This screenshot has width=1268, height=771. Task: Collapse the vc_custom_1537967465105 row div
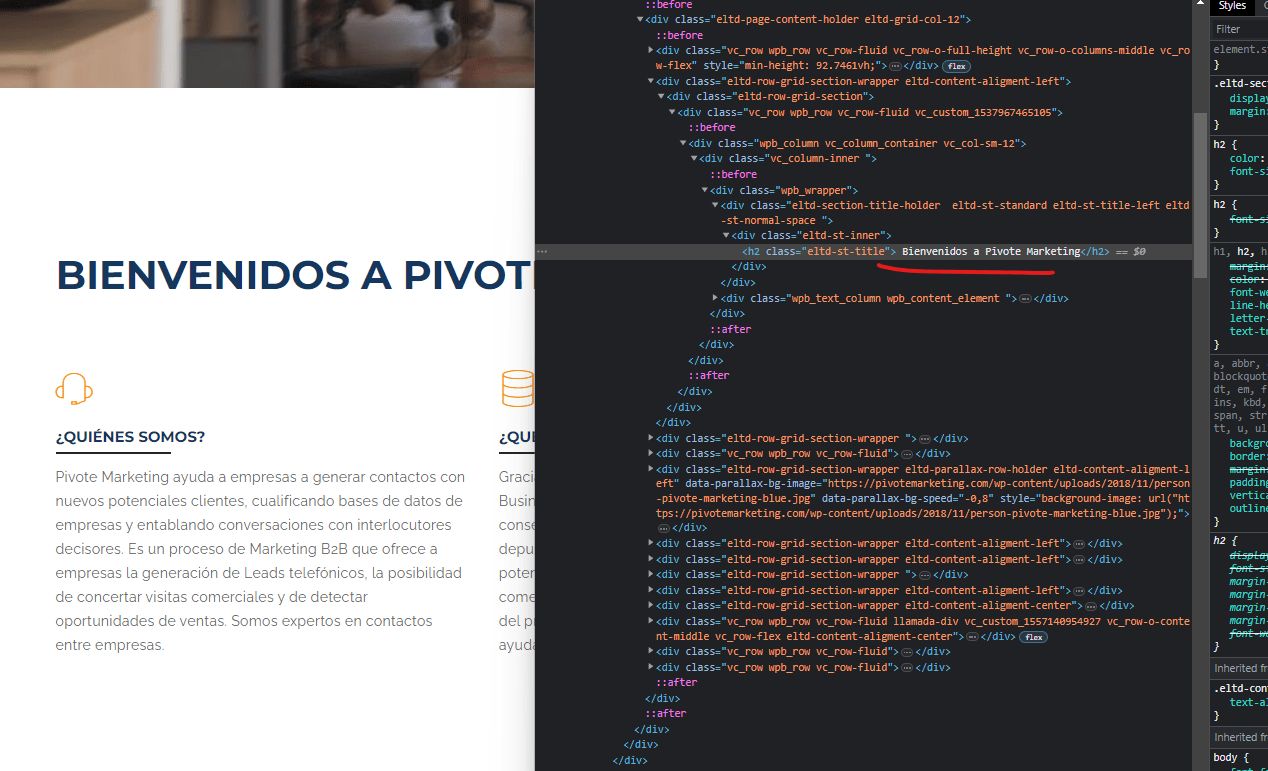(x=673, y=113)
